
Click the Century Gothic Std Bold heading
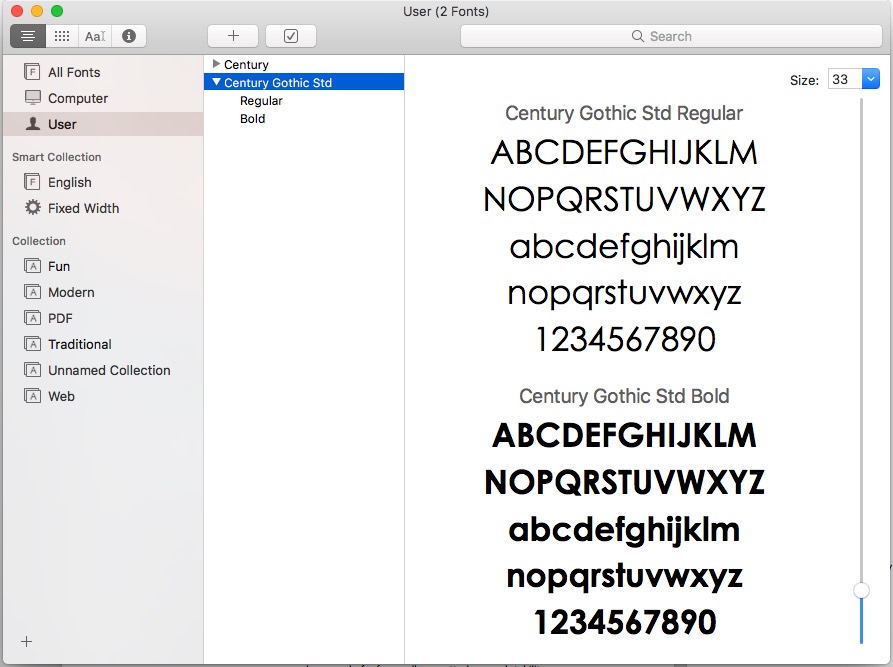624,396
